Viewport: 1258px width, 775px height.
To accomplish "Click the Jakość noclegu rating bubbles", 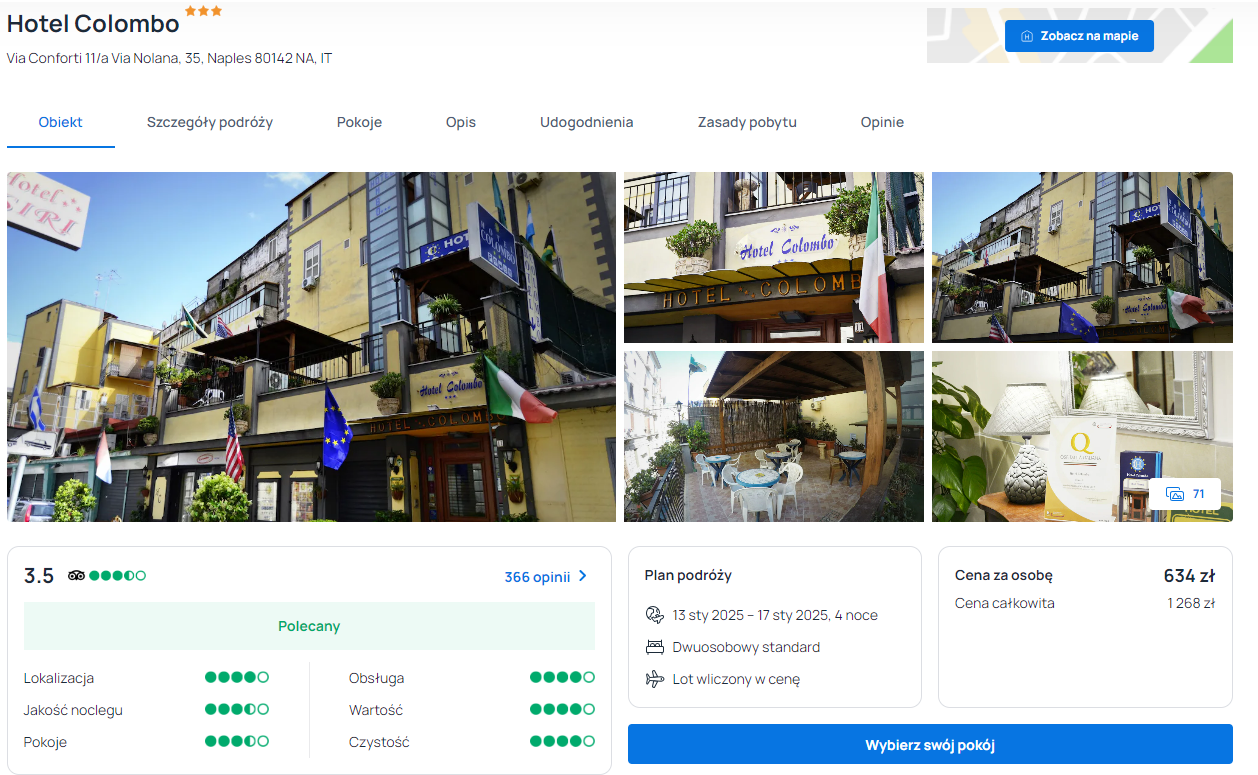I will pyautogui.click(x=237, y=709).
